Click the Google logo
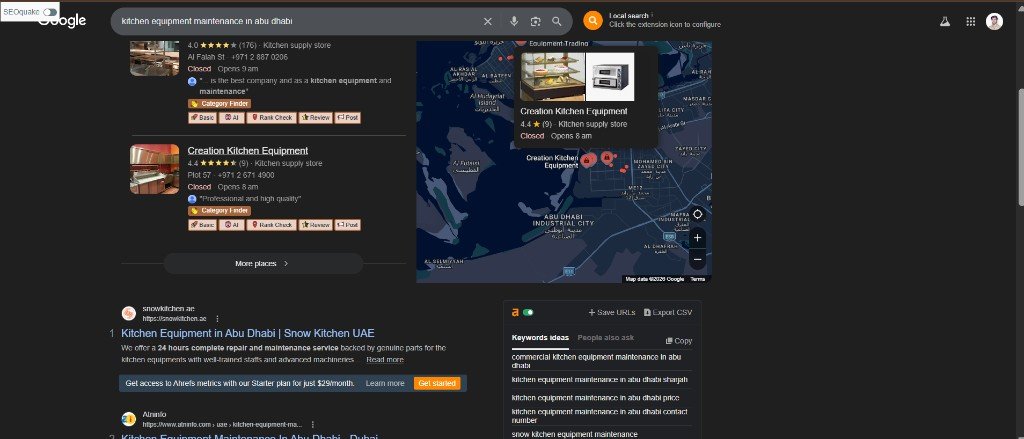 pos(63,22)
